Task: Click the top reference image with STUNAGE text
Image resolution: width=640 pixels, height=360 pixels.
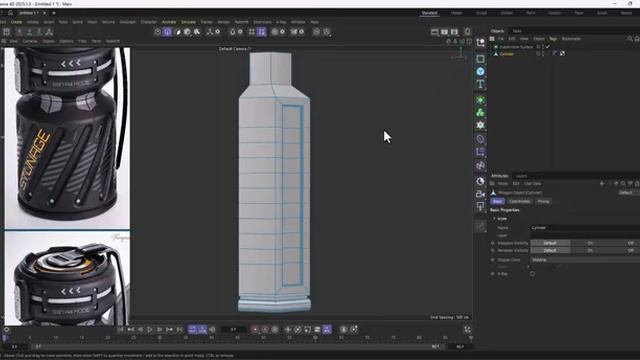Action: 67,138
